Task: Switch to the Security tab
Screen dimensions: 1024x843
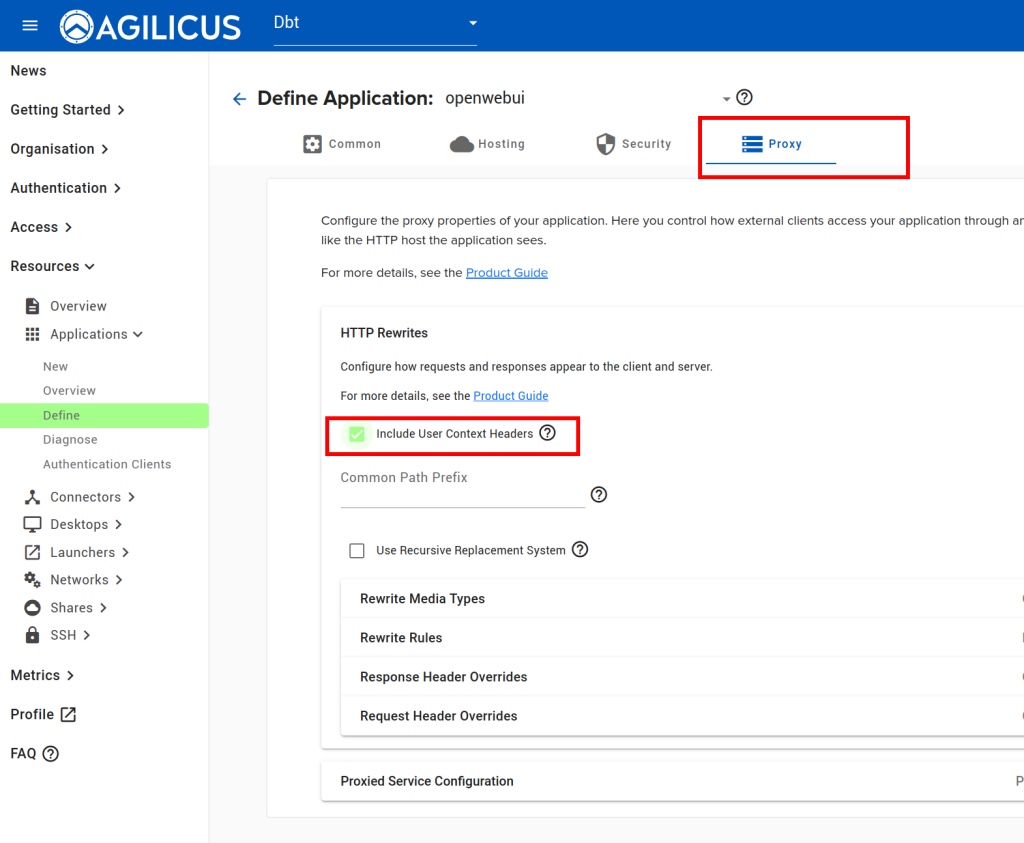Action: (633, 144)
